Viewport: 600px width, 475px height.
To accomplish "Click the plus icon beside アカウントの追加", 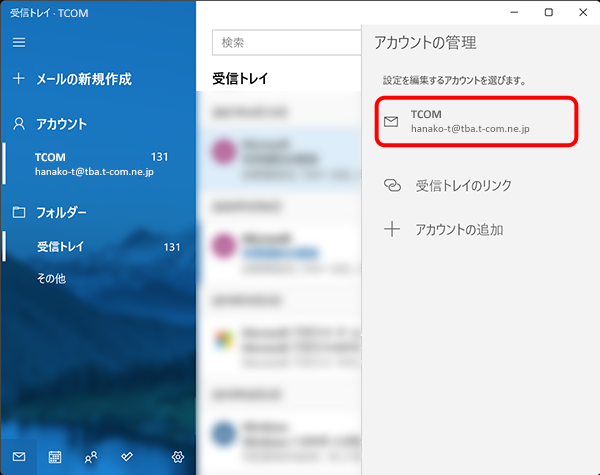I will click(x=392, y=229).
